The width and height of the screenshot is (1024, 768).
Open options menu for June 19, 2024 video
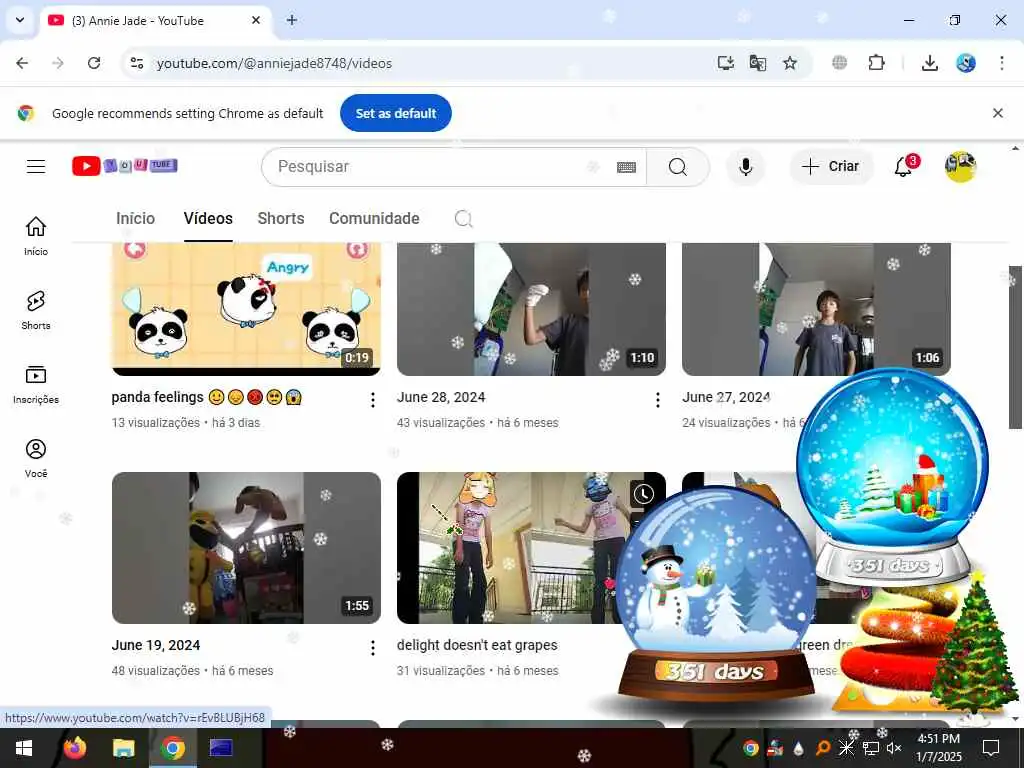coord(372,647)
